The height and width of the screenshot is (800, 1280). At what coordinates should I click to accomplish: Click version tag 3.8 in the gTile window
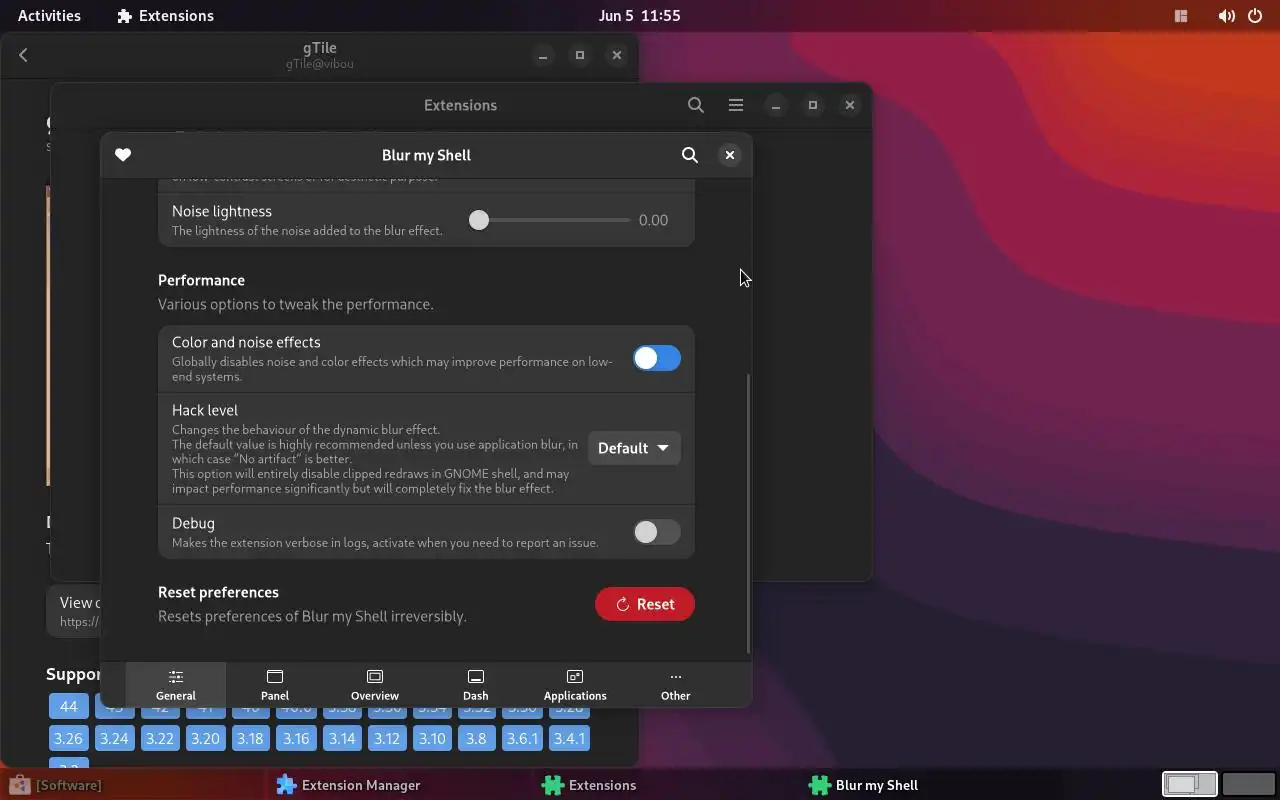tap(476, 739)
